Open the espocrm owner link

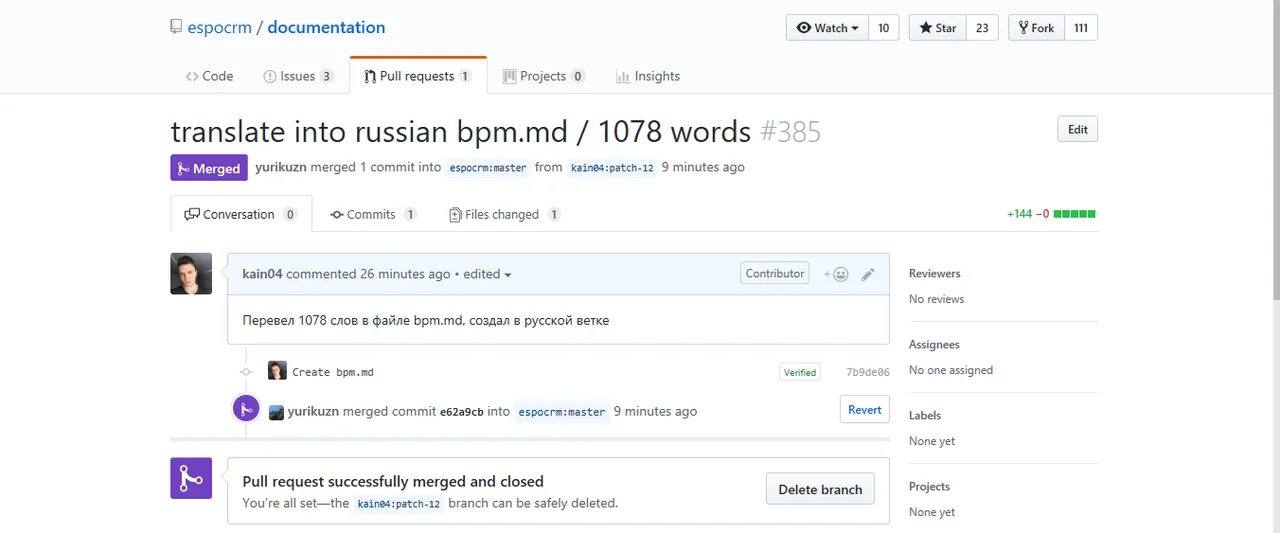click(x=219, y=28)
